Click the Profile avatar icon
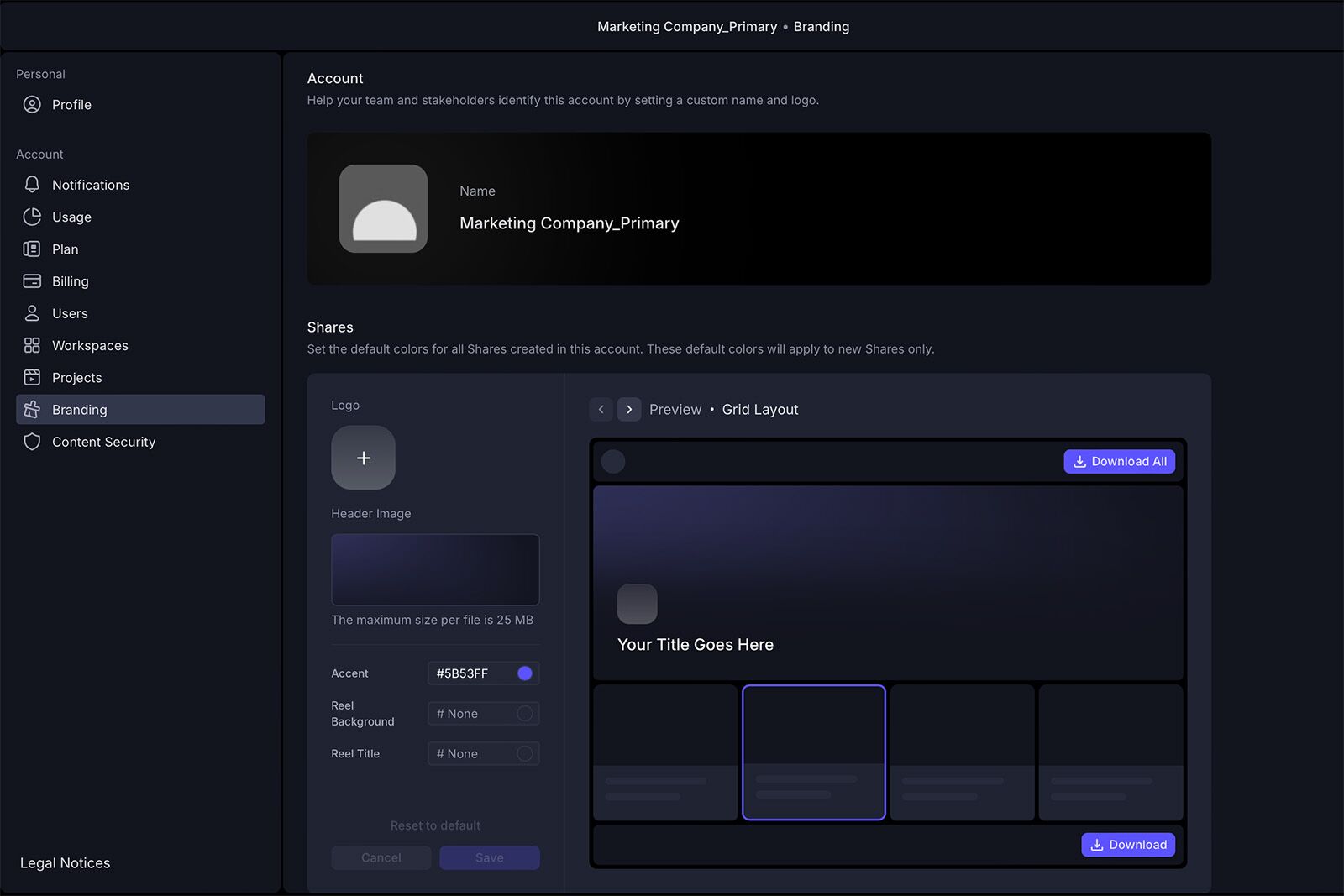The image size is (1344, 896). pyautogui.click(x=32, y=104)
